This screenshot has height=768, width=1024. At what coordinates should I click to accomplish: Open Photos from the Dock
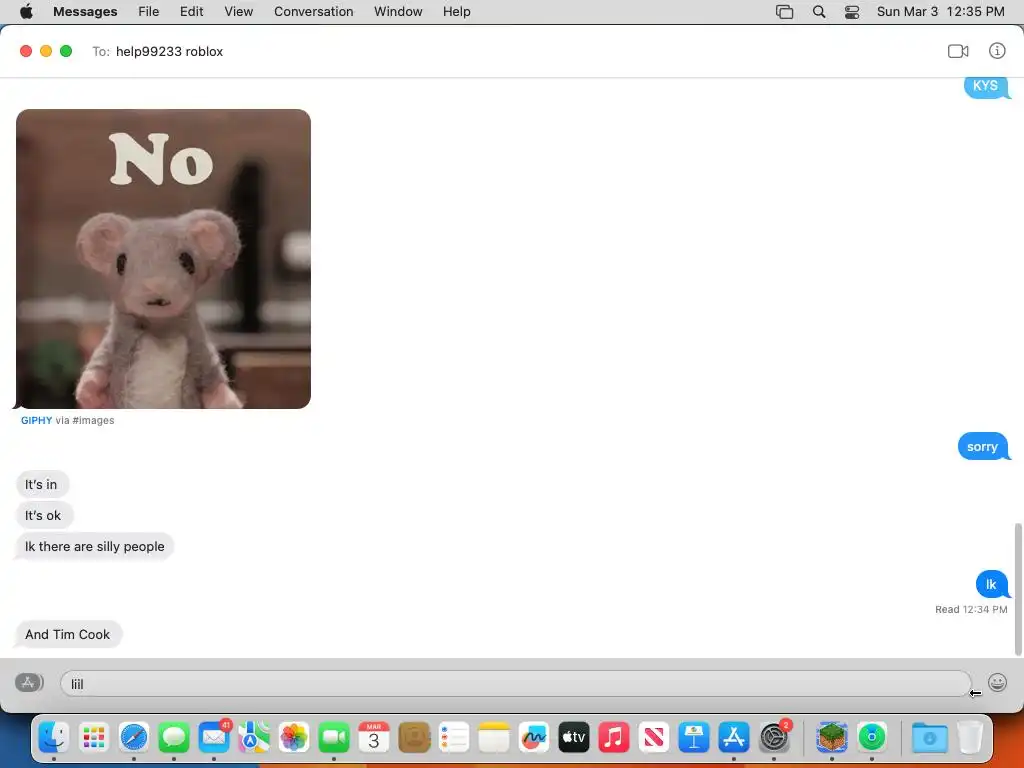pos(294,737)
